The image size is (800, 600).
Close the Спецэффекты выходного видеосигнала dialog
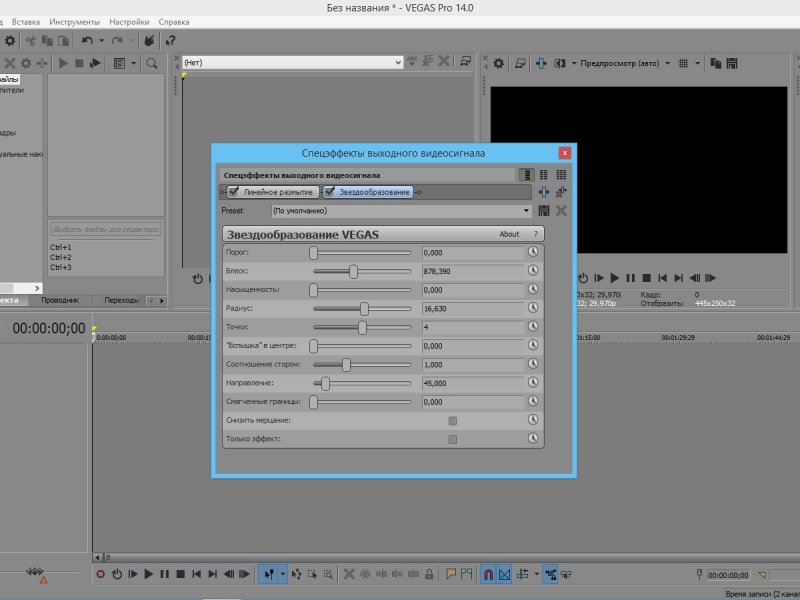(x=564, y=153)
